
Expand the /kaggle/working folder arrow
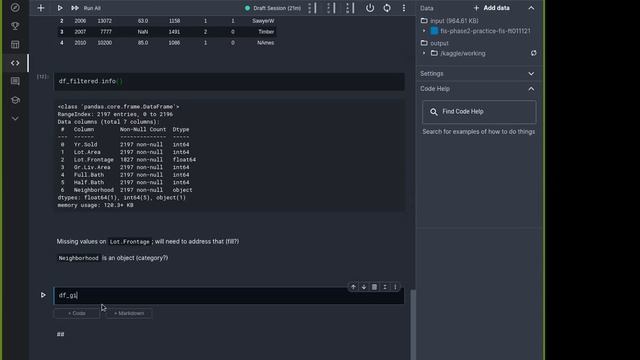click(x=424, y=53)
